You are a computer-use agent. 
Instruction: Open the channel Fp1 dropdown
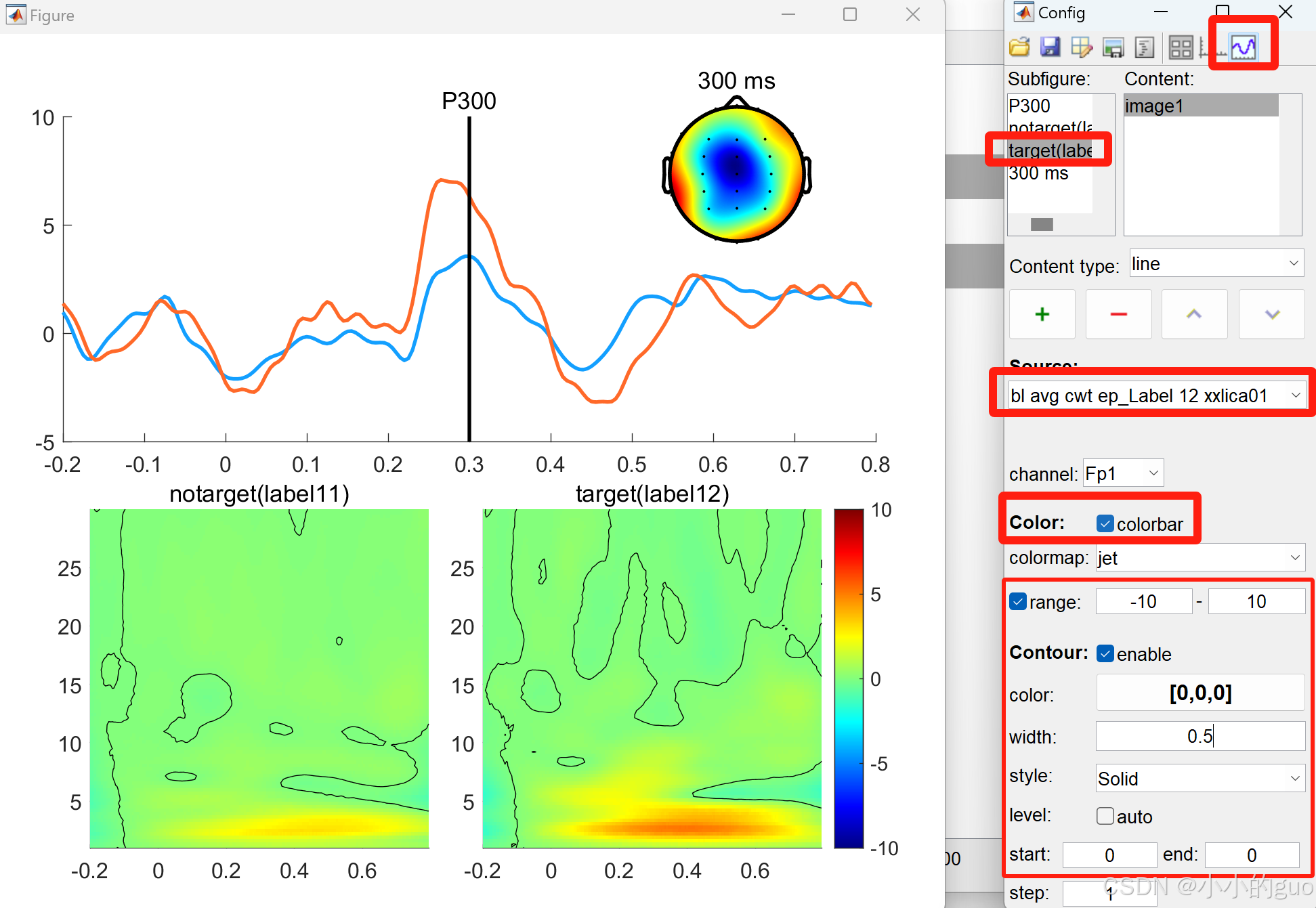1123,473
